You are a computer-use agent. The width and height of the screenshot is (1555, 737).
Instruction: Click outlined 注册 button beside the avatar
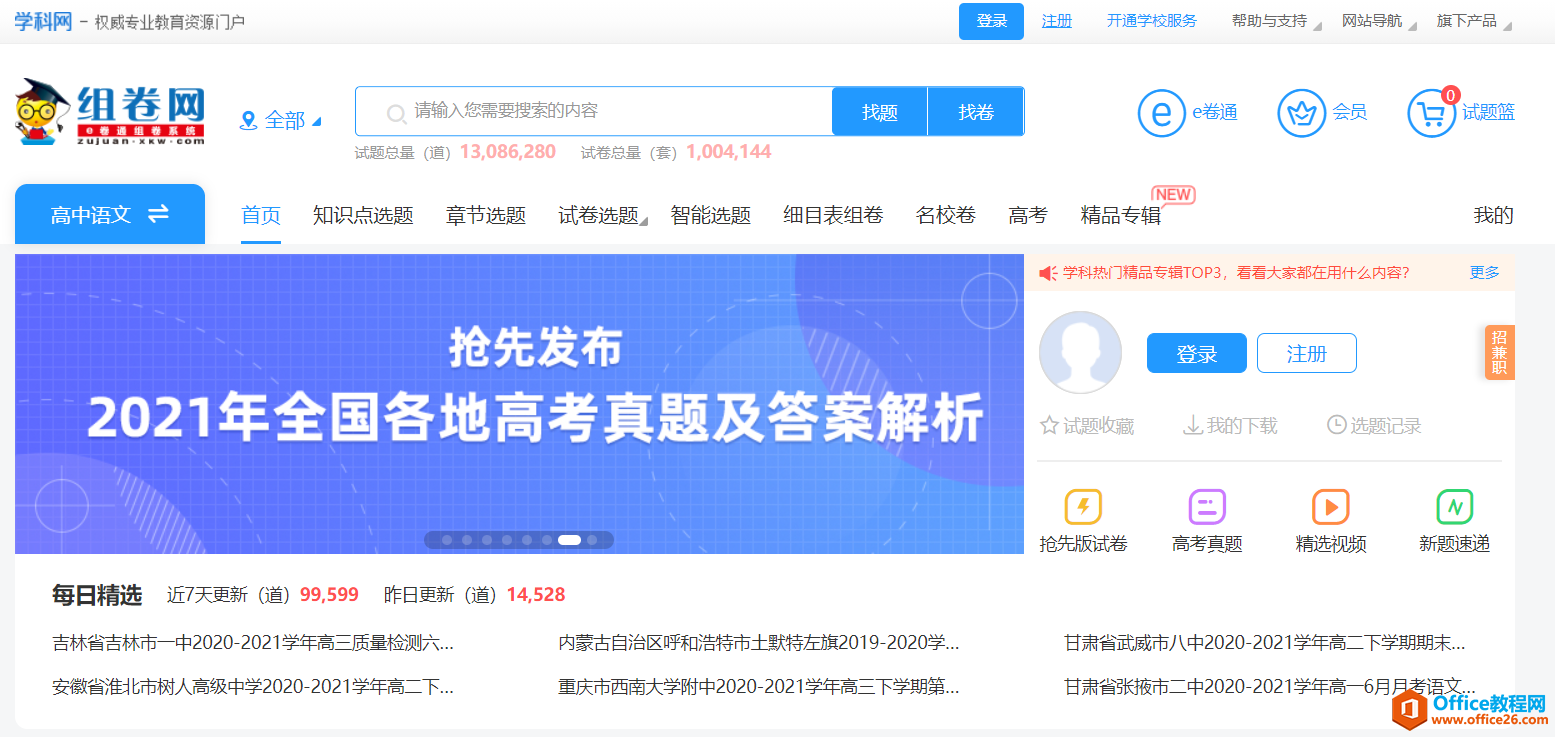click(1307, 353)
